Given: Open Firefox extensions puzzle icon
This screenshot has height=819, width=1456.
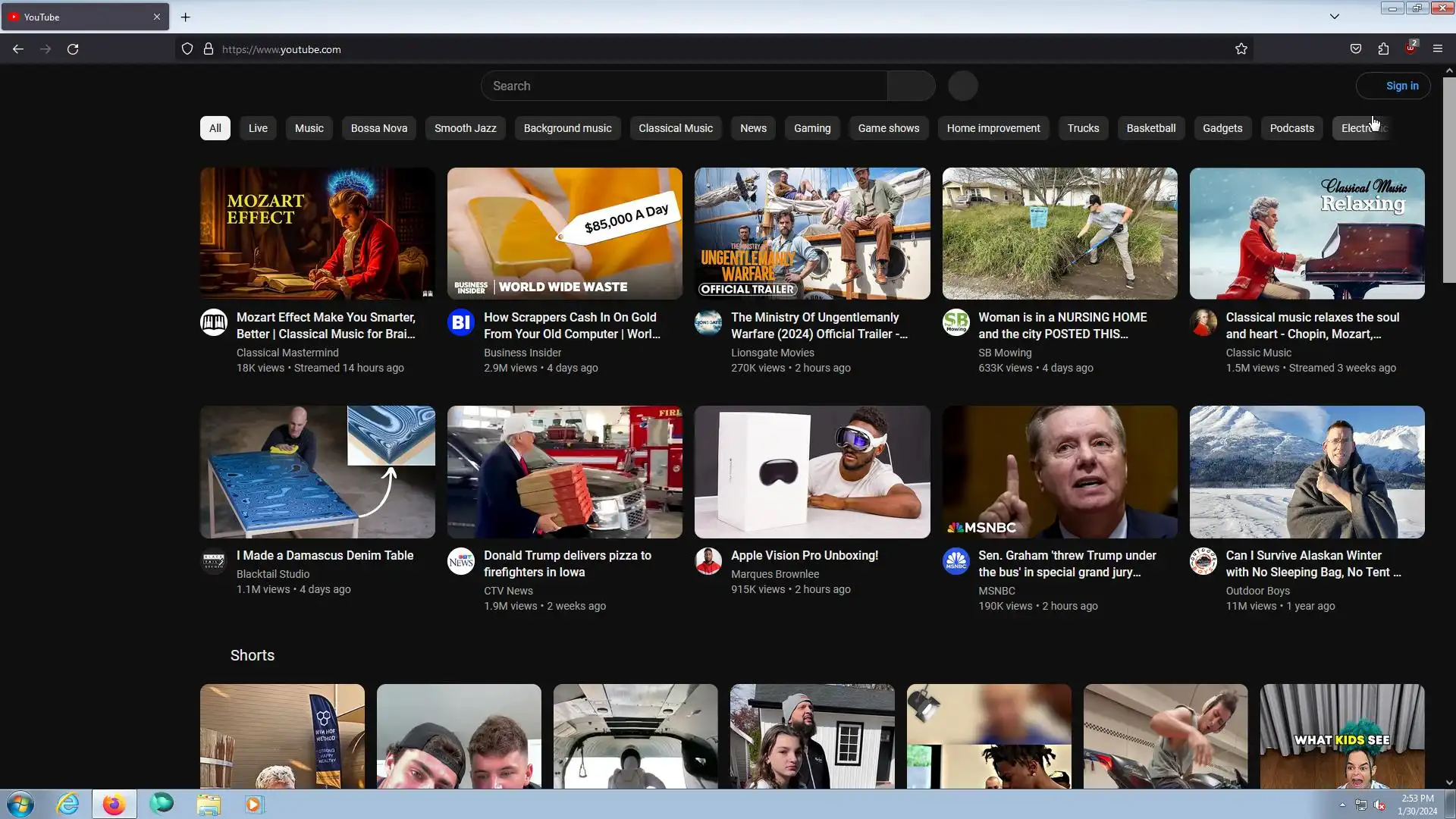Looking at the screenshot, I should click(1383, 49).
